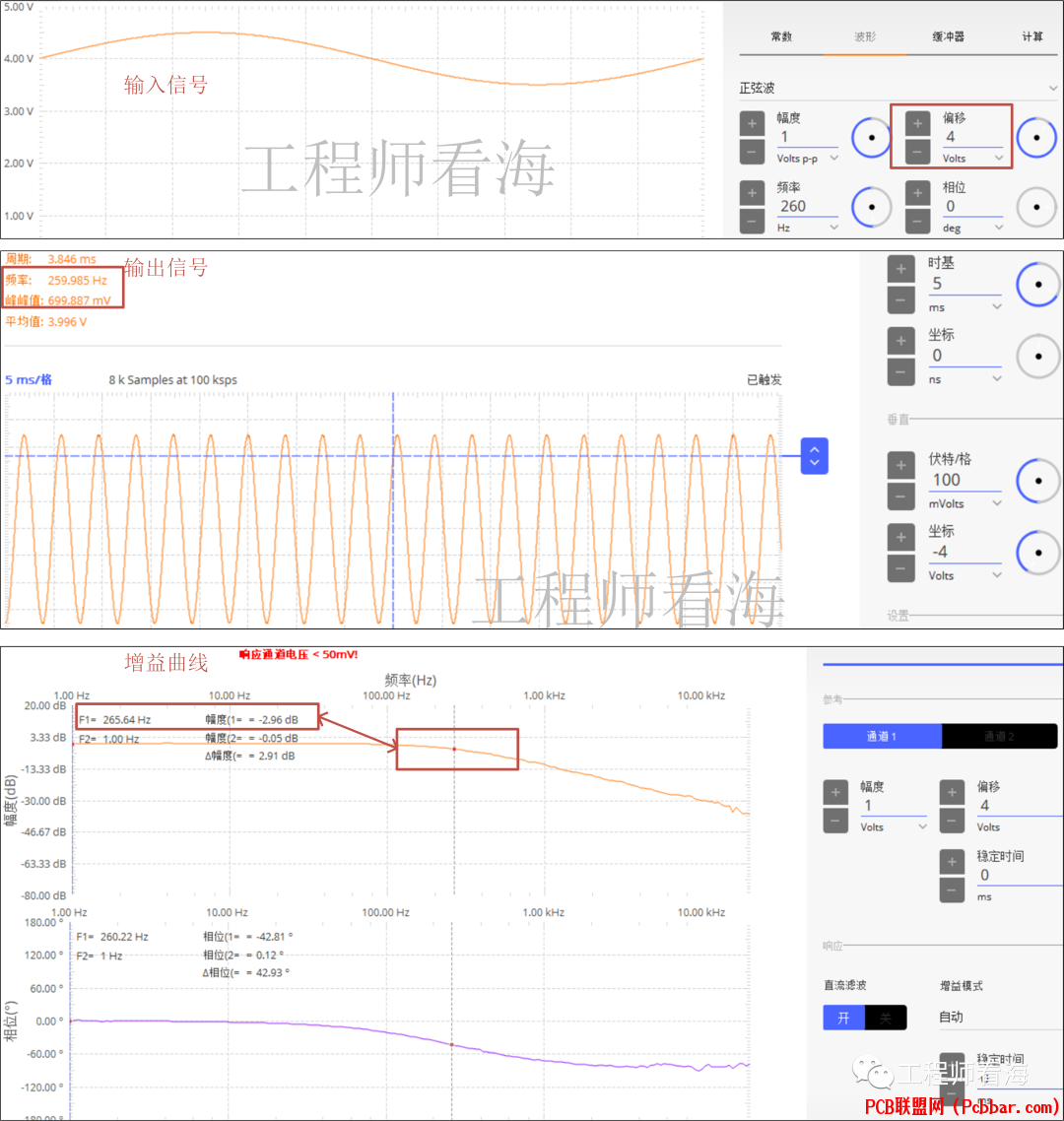Turn 直流滤波 DC filter on (开)
The width and height of the screenshot is (1064, 1121).
click(x=843, y=1018)
